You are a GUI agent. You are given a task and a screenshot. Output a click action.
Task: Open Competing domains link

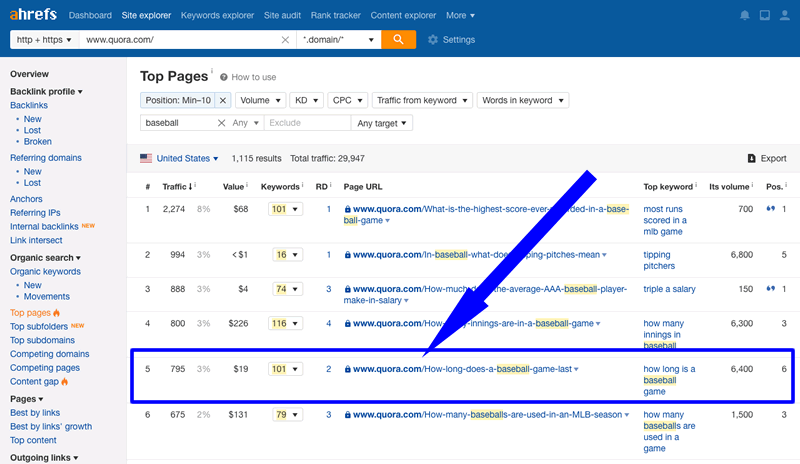[x=49, y=354]
